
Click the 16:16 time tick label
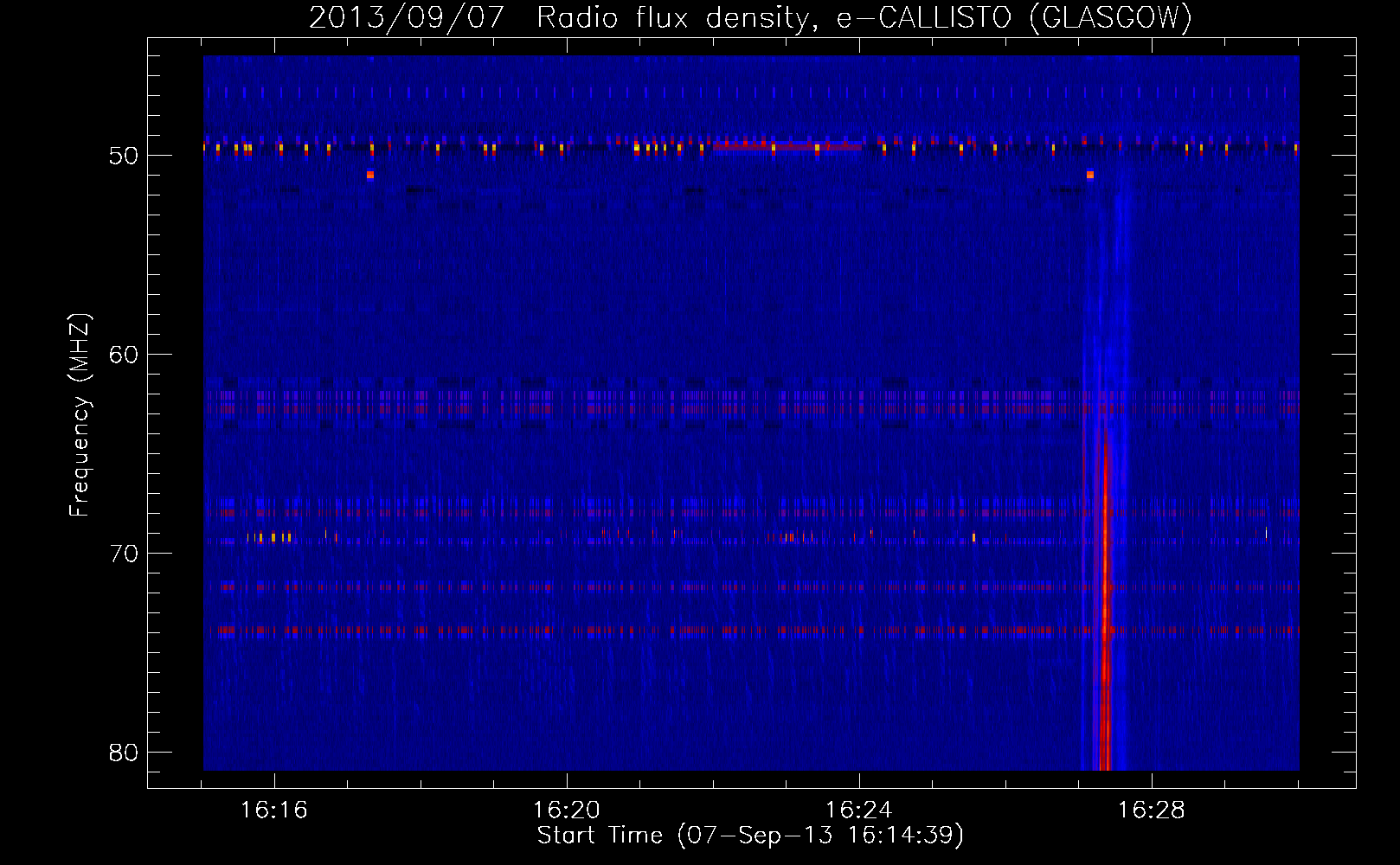(274, 811)
